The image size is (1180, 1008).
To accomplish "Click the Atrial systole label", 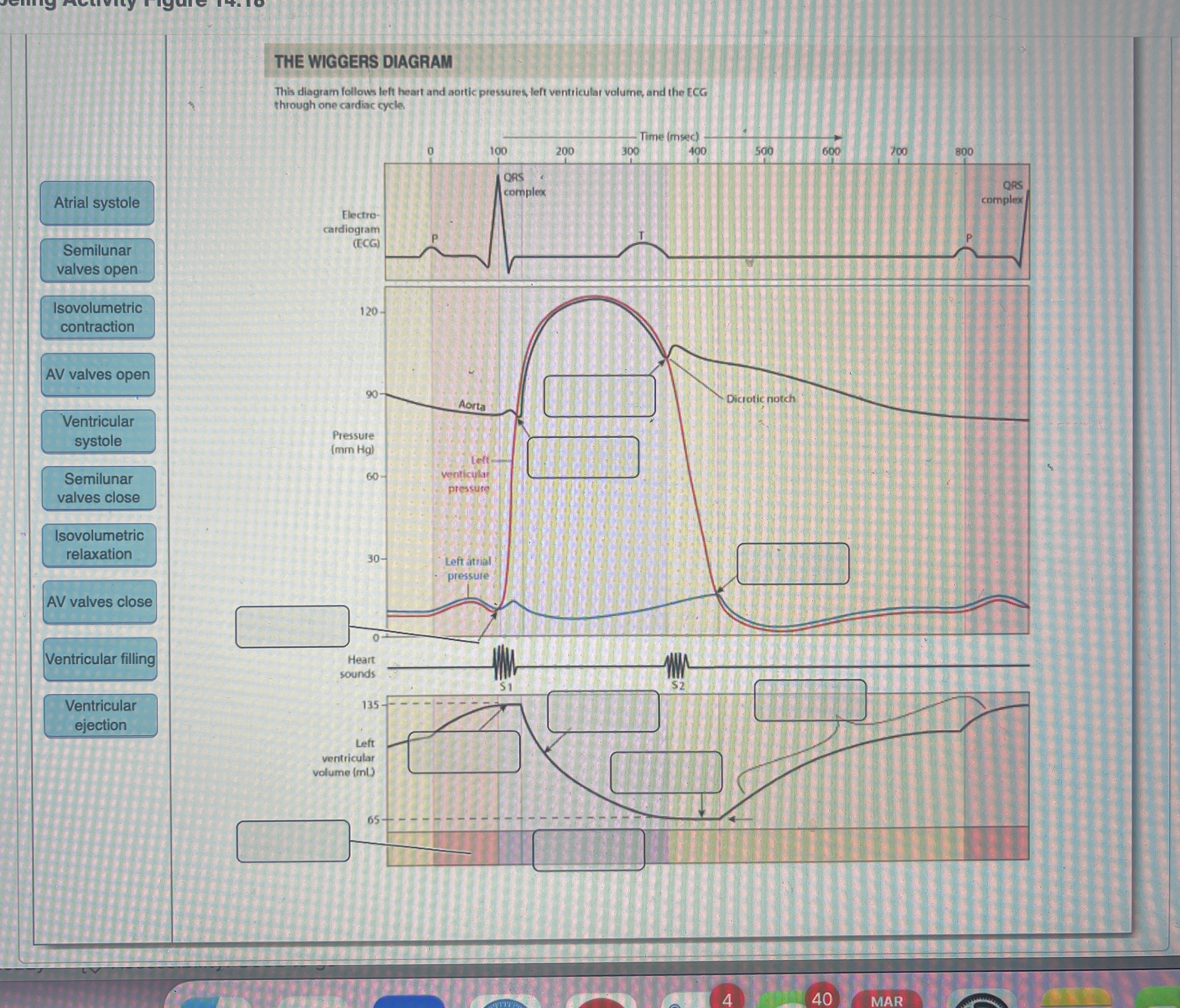I will [97, 203].
